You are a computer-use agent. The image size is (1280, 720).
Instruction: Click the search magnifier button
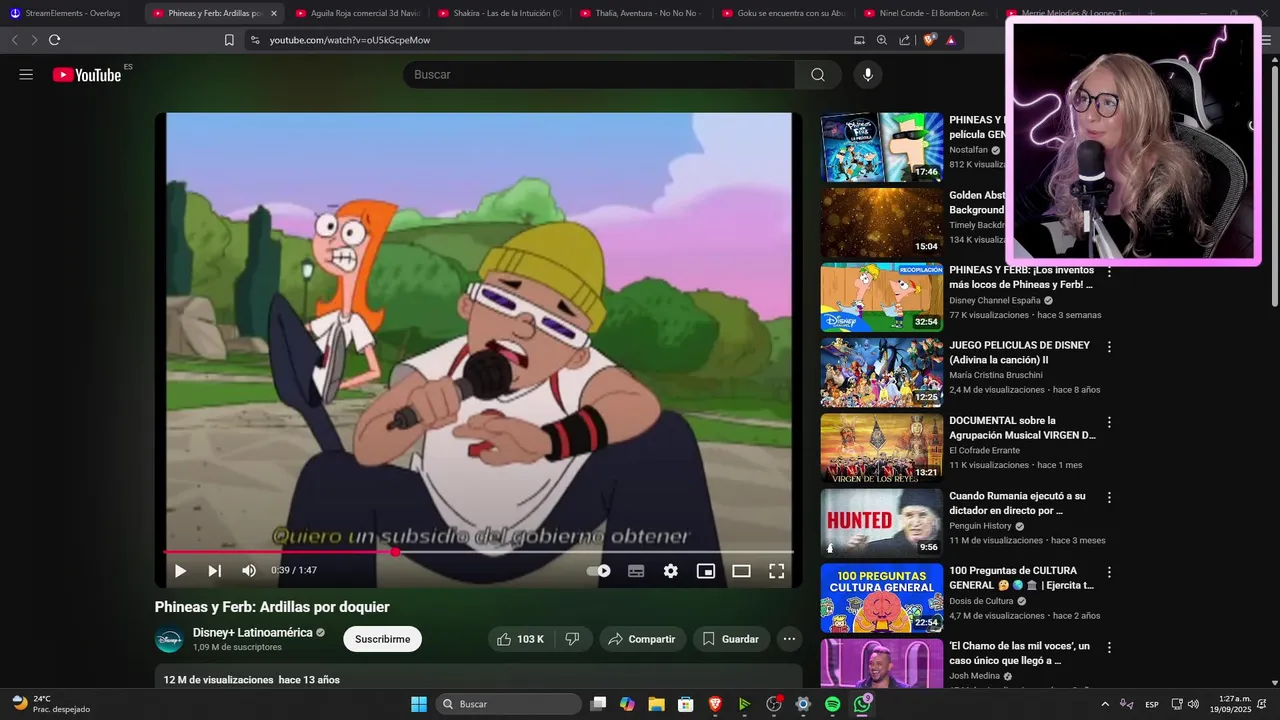[x=818, y=75]
